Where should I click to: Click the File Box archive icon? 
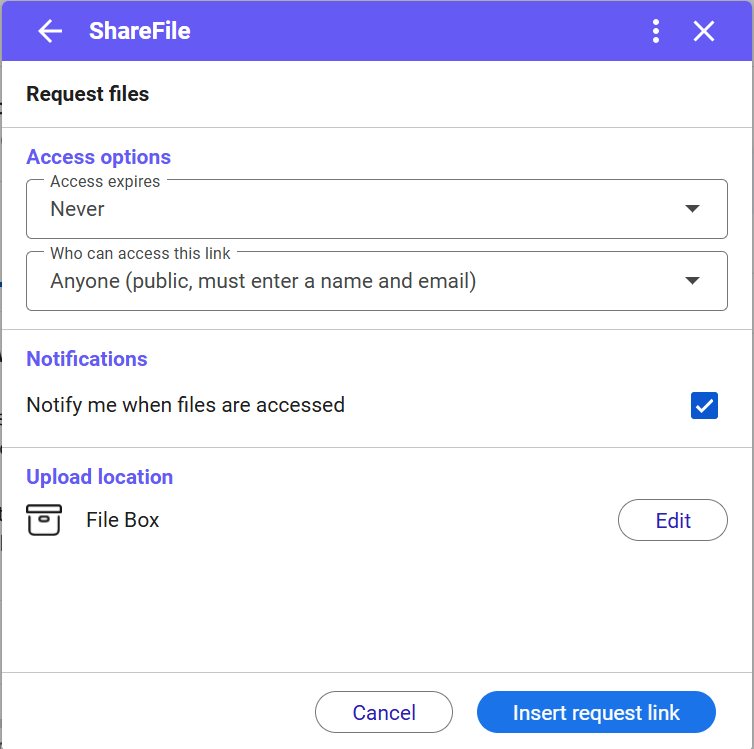pos(44,520)
